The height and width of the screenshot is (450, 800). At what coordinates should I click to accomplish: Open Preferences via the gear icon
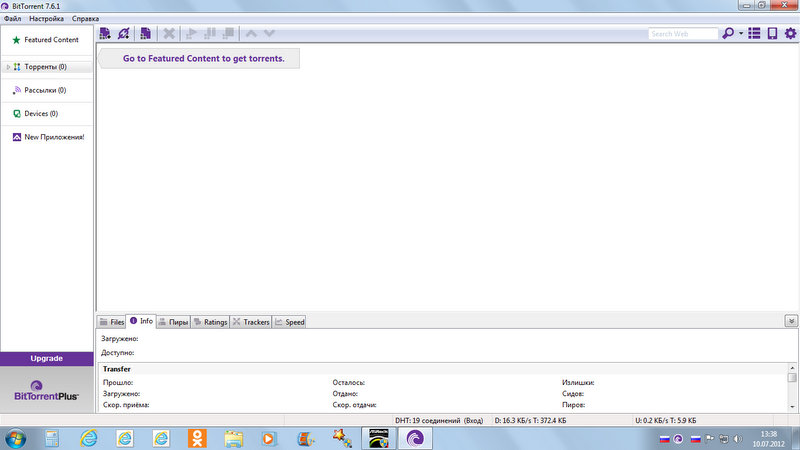click(790, 34)
